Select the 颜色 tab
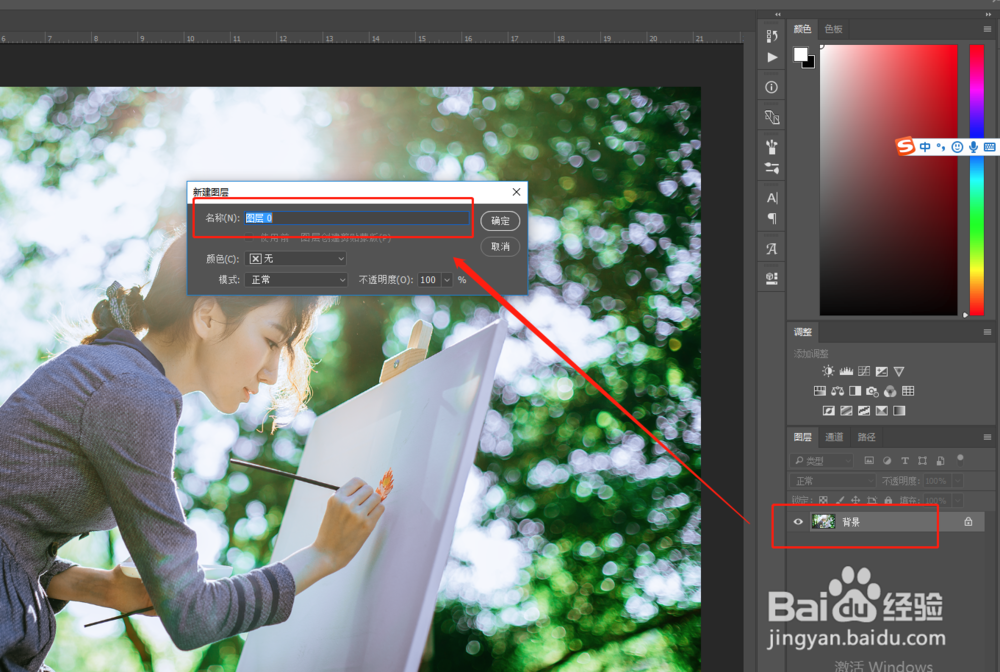 [802, 29]
